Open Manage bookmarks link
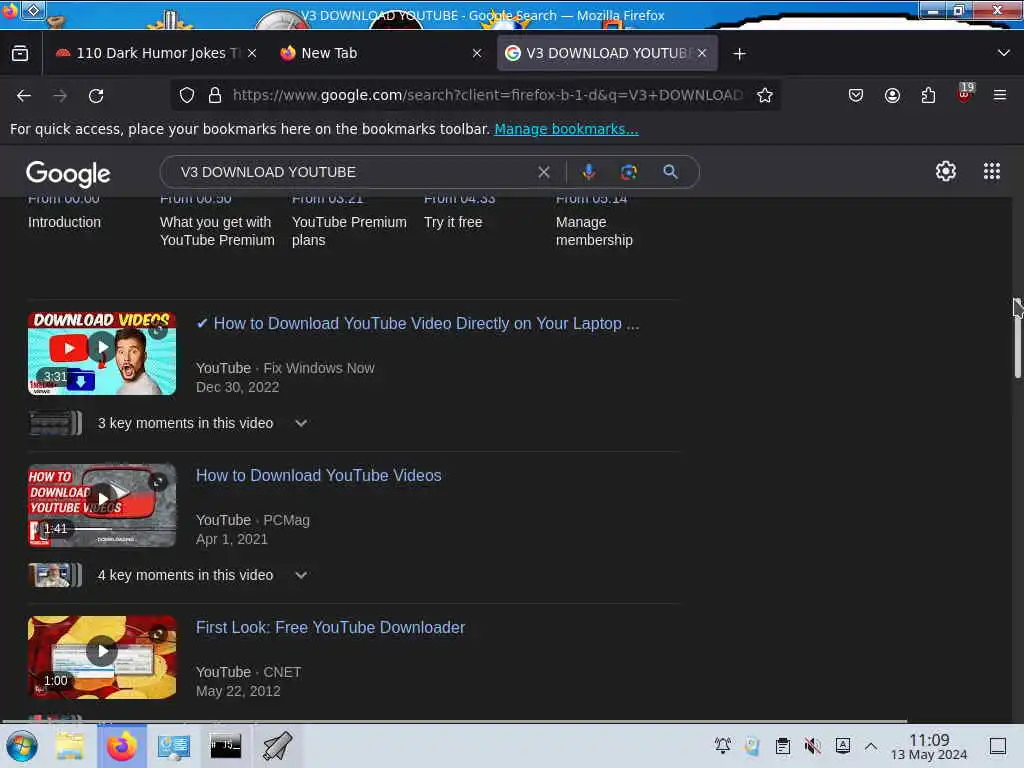This screenshot has width=1024, height=768. pos(566,129)
